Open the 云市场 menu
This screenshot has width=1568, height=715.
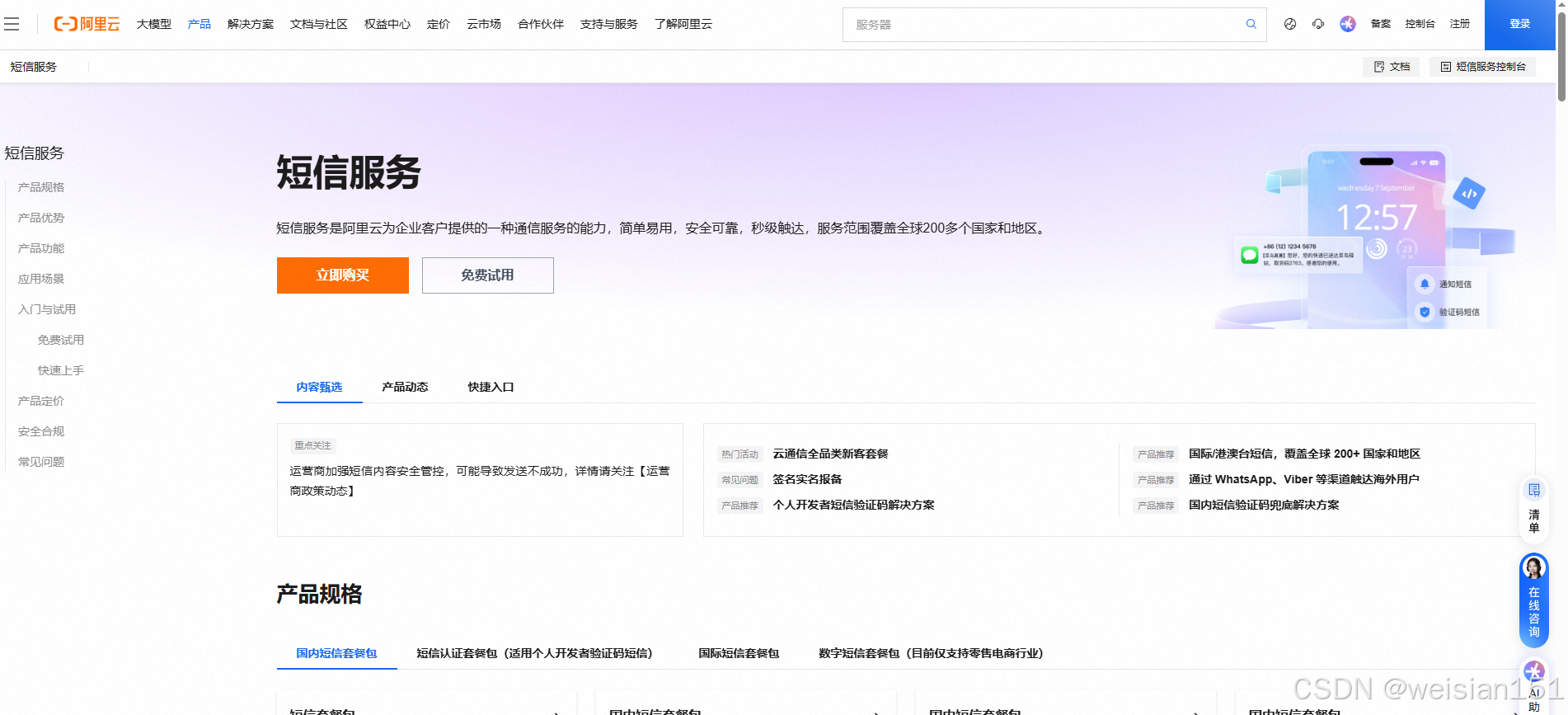484,24
